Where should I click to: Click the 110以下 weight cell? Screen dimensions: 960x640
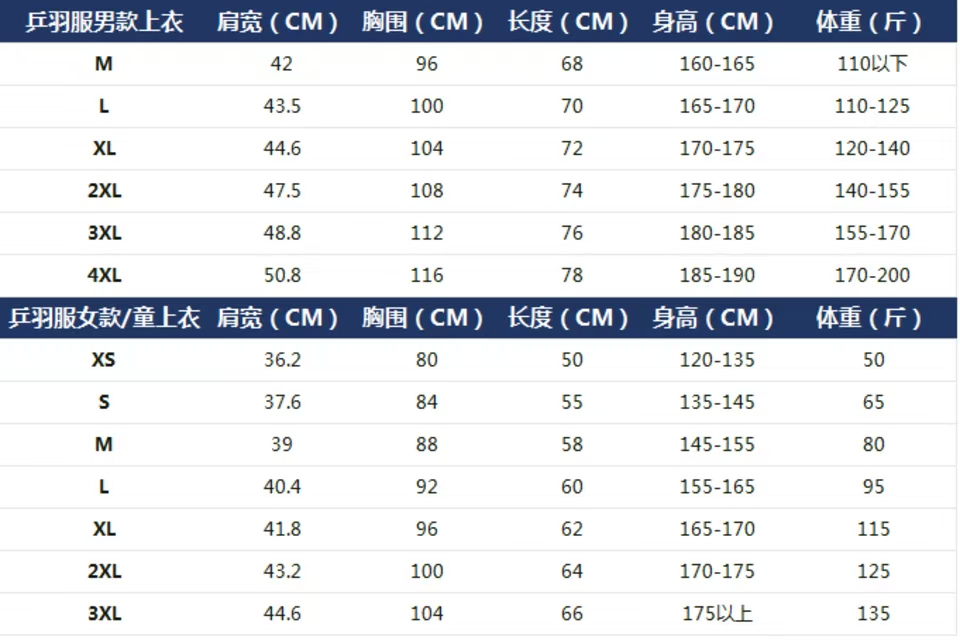[x=873, y=64]
